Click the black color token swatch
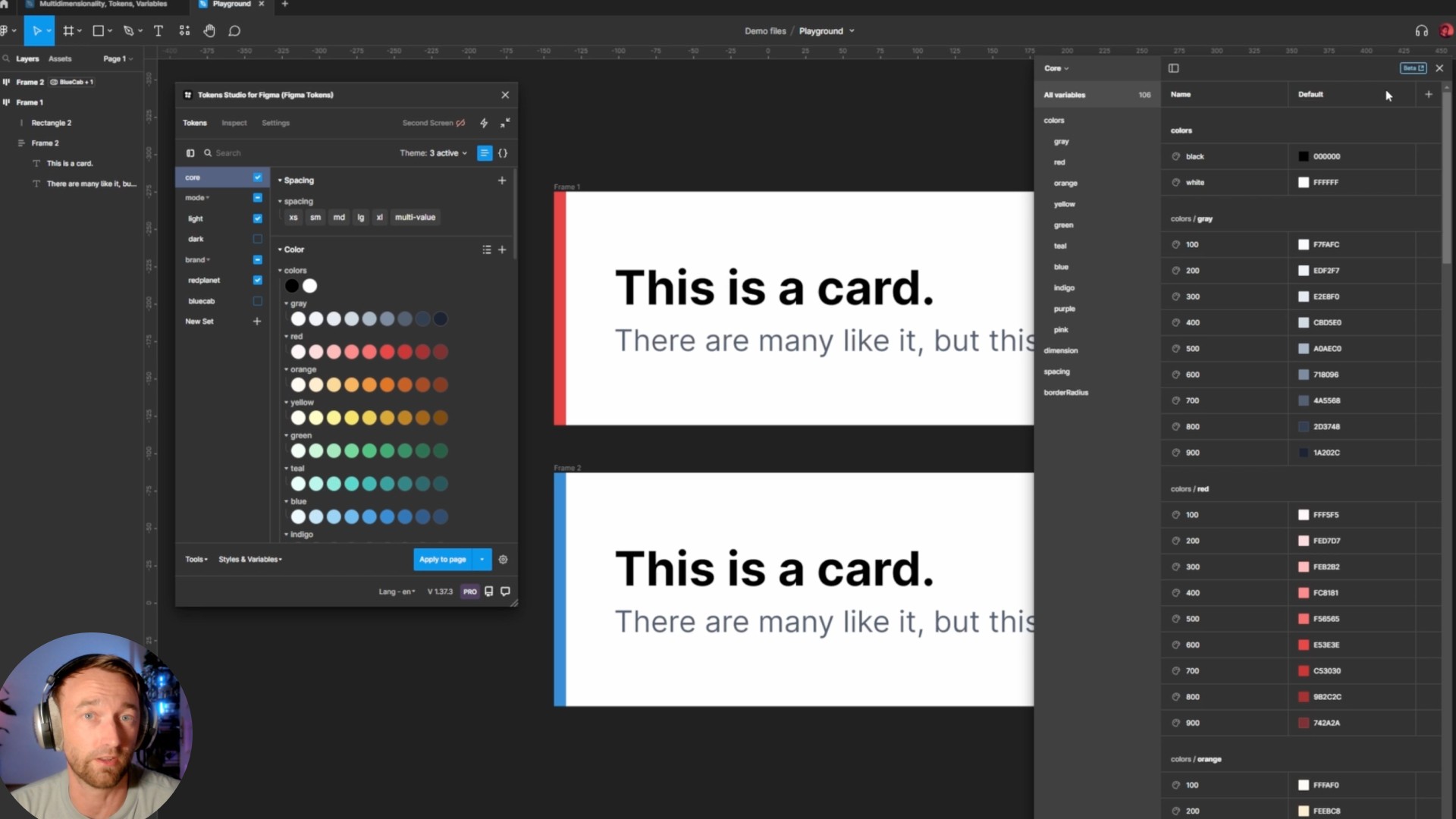 (292, 286)
